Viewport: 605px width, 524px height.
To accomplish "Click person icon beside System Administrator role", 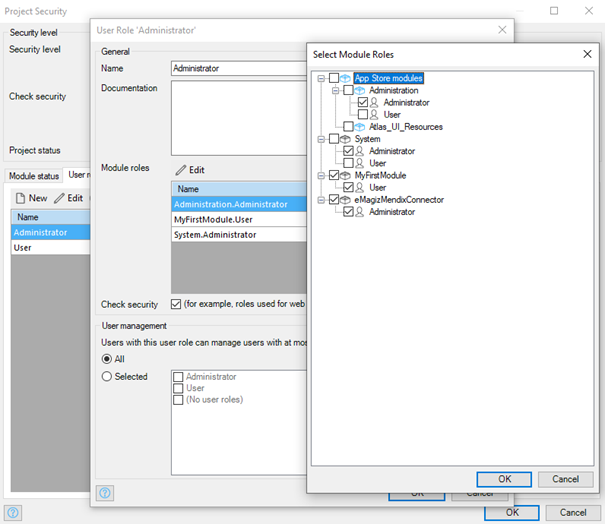I will (360, 151).
